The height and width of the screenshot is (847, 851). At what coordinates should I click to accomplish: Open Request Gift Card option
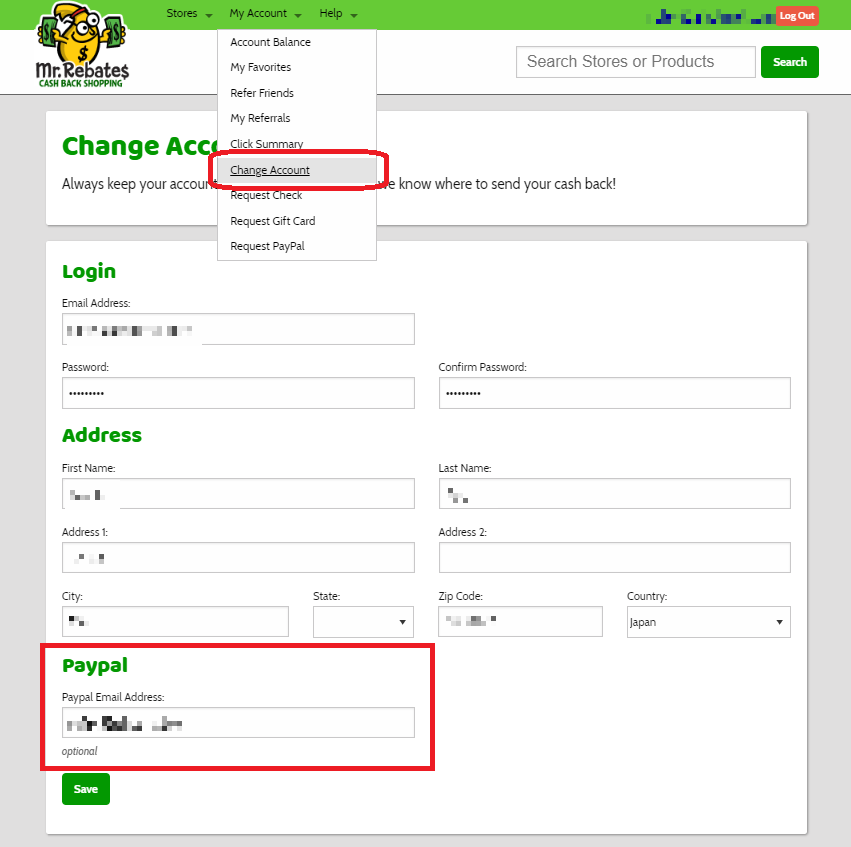[272, 221]
